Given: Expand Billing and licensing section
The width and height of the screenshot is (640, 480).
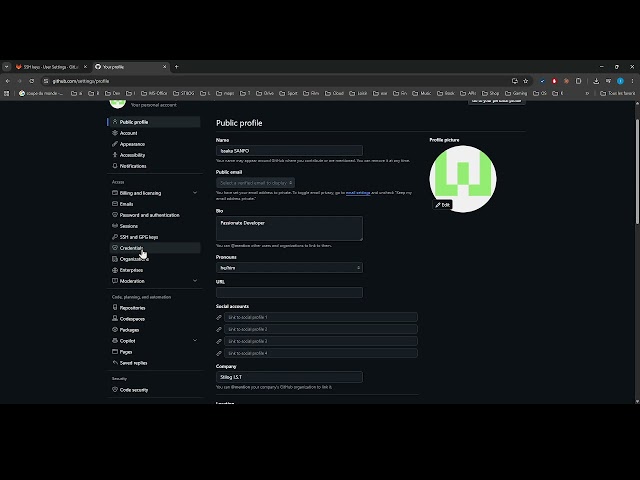Looking at the screenshot, I should coord(195,193).
